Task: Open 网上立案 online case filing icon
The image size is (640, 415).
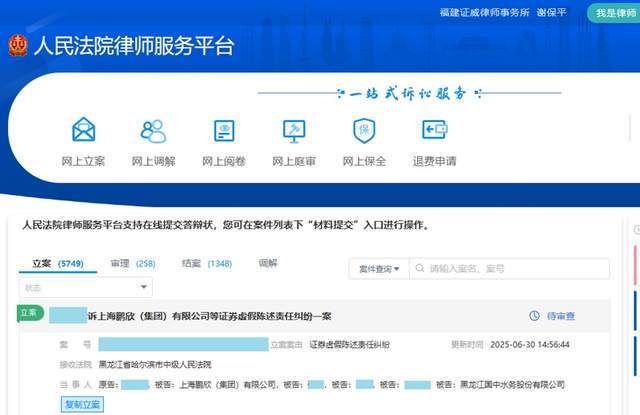Action: (x=83, y=131)
